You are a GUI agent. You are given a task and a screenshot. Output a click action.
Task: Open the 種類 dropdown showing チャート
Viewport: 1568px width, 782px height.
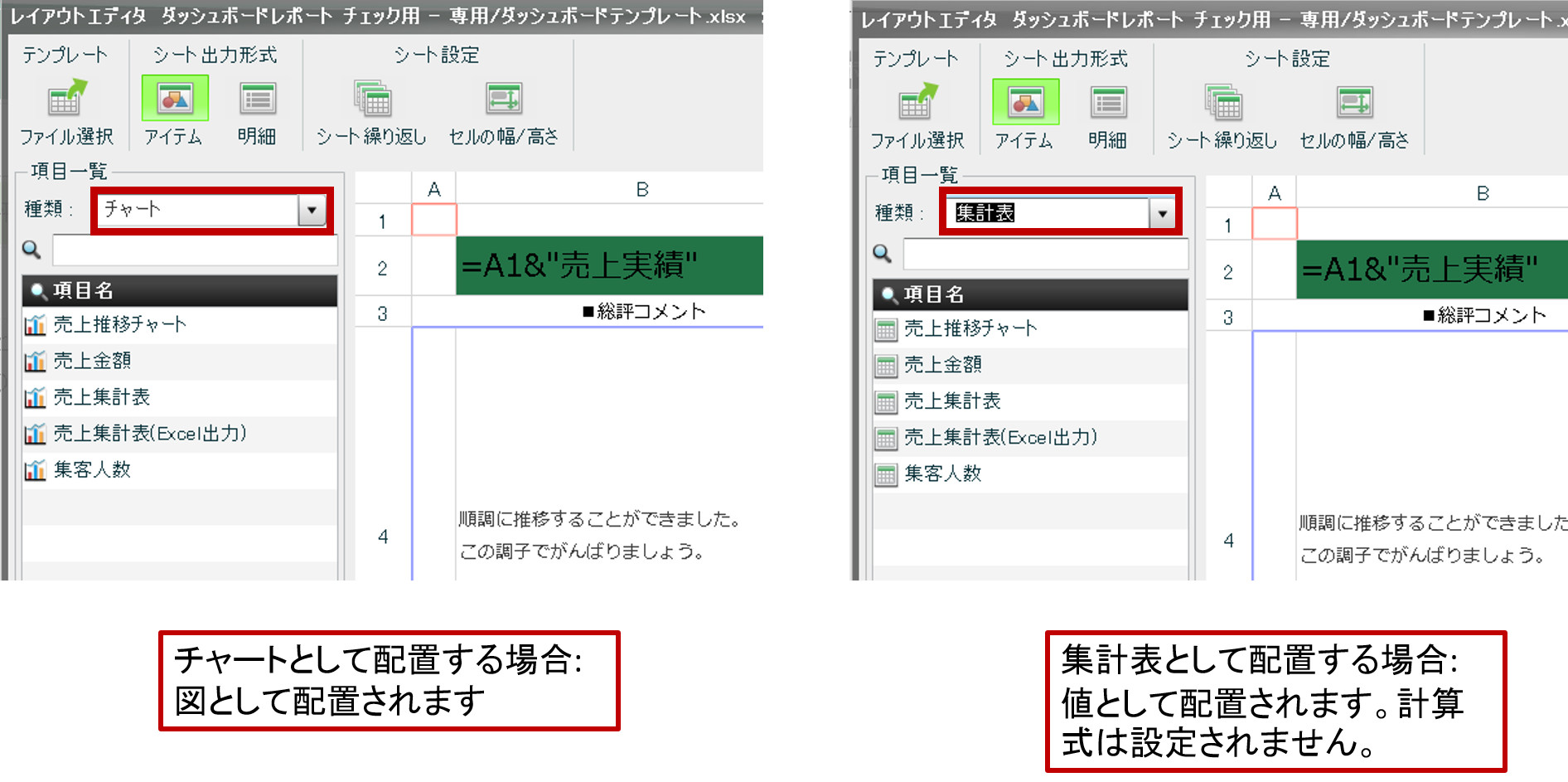(312, 210)
